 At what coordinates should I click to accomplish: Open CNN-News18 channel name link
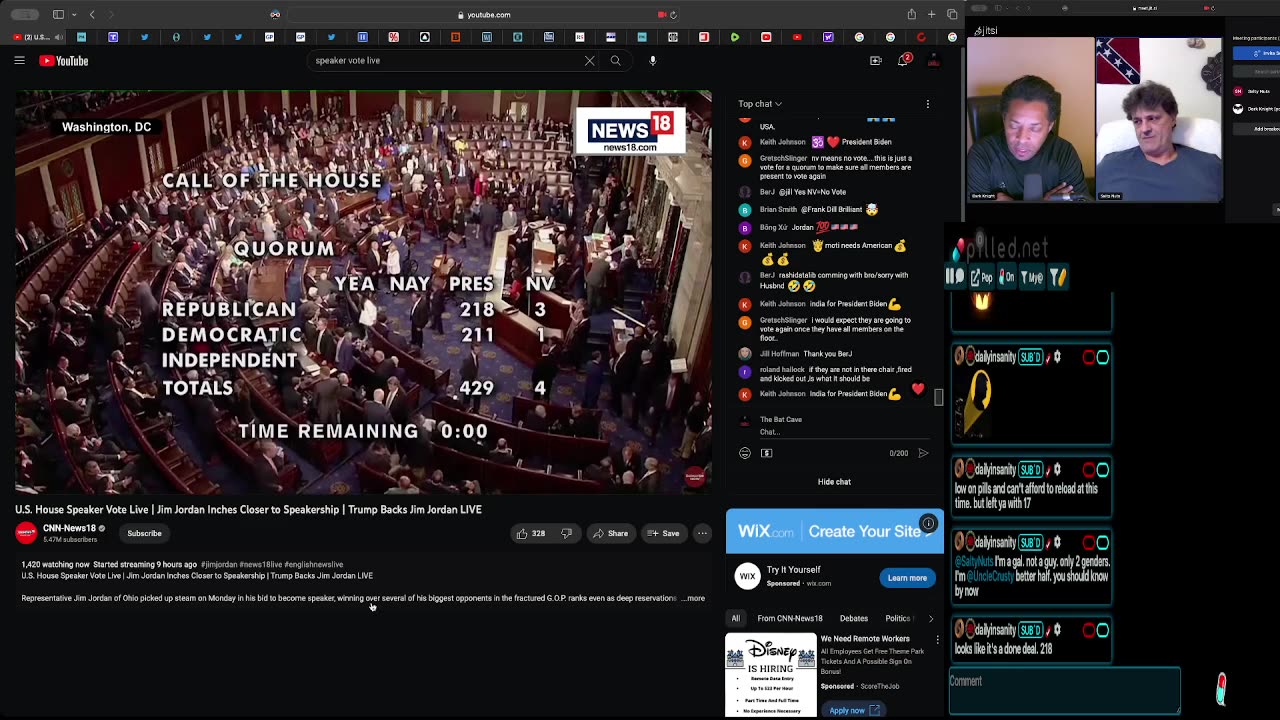69,528
